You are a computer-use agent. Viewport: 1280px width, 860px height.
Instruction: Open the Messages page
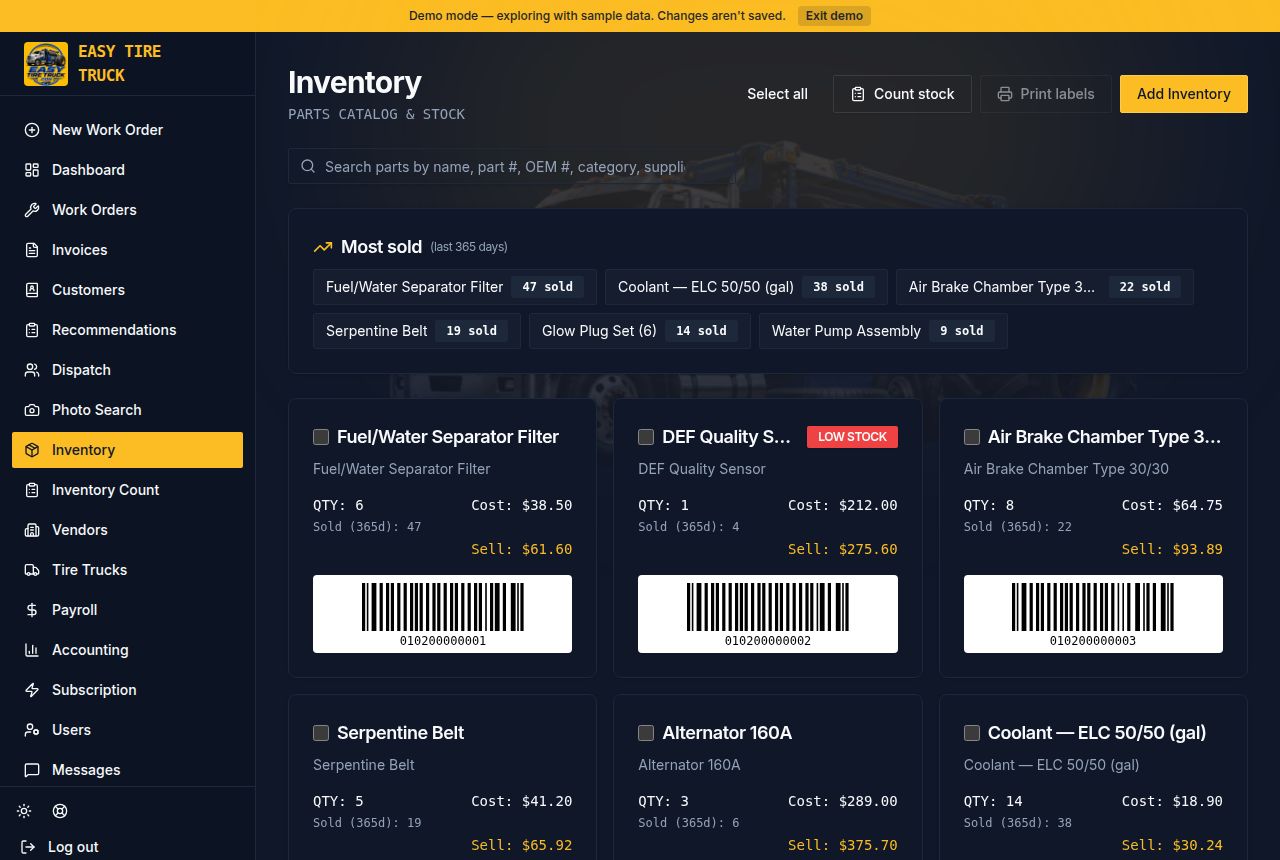[x=127, y=770]
